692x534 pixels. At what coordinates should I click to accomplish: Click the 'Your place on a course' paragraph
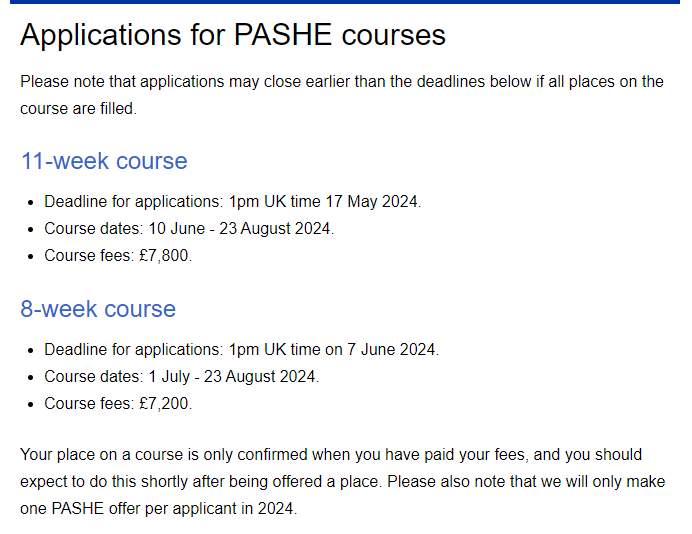point(342,481)
